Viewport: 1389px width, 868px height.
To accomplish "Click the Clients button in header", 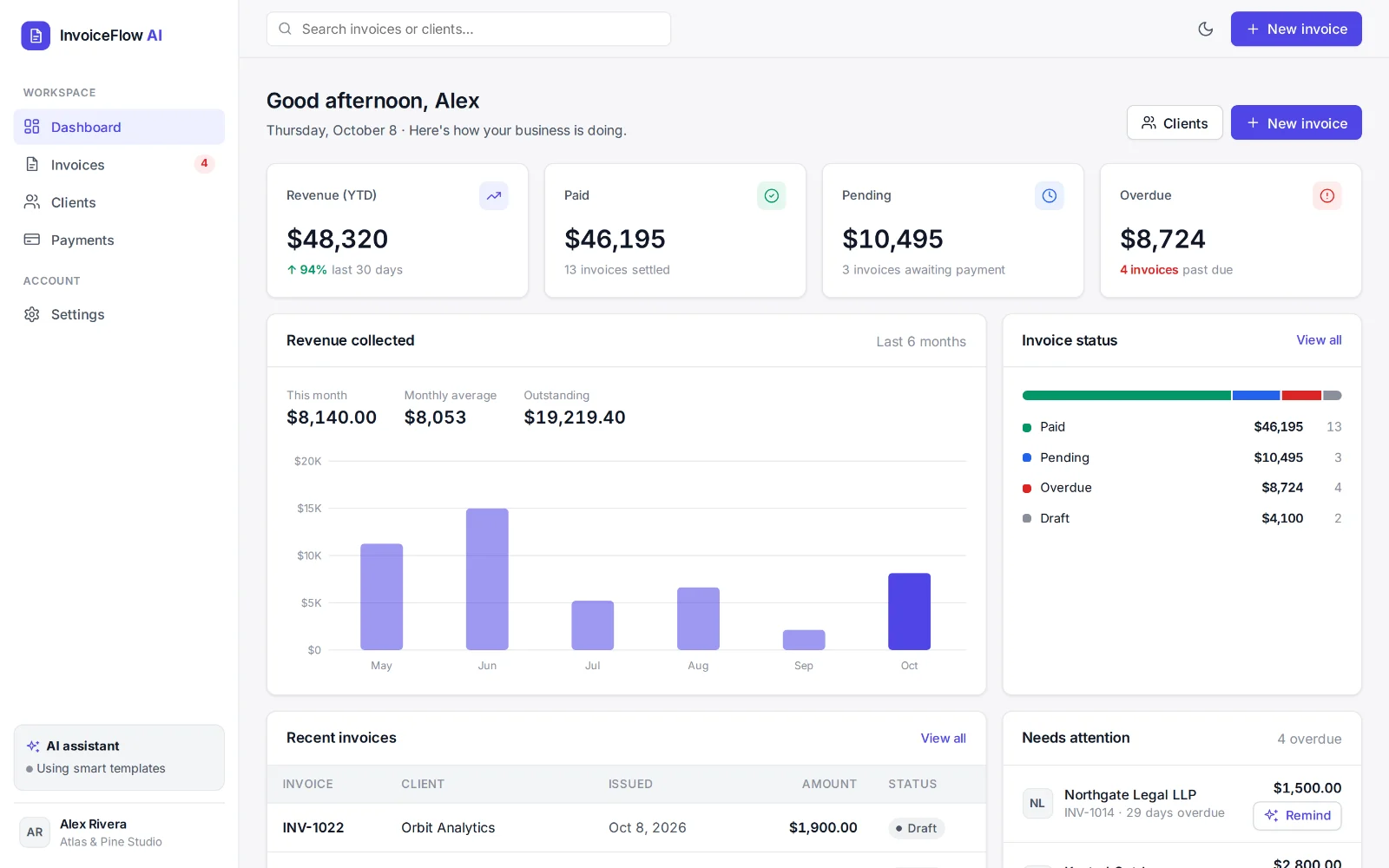I will coord(1175,122).
